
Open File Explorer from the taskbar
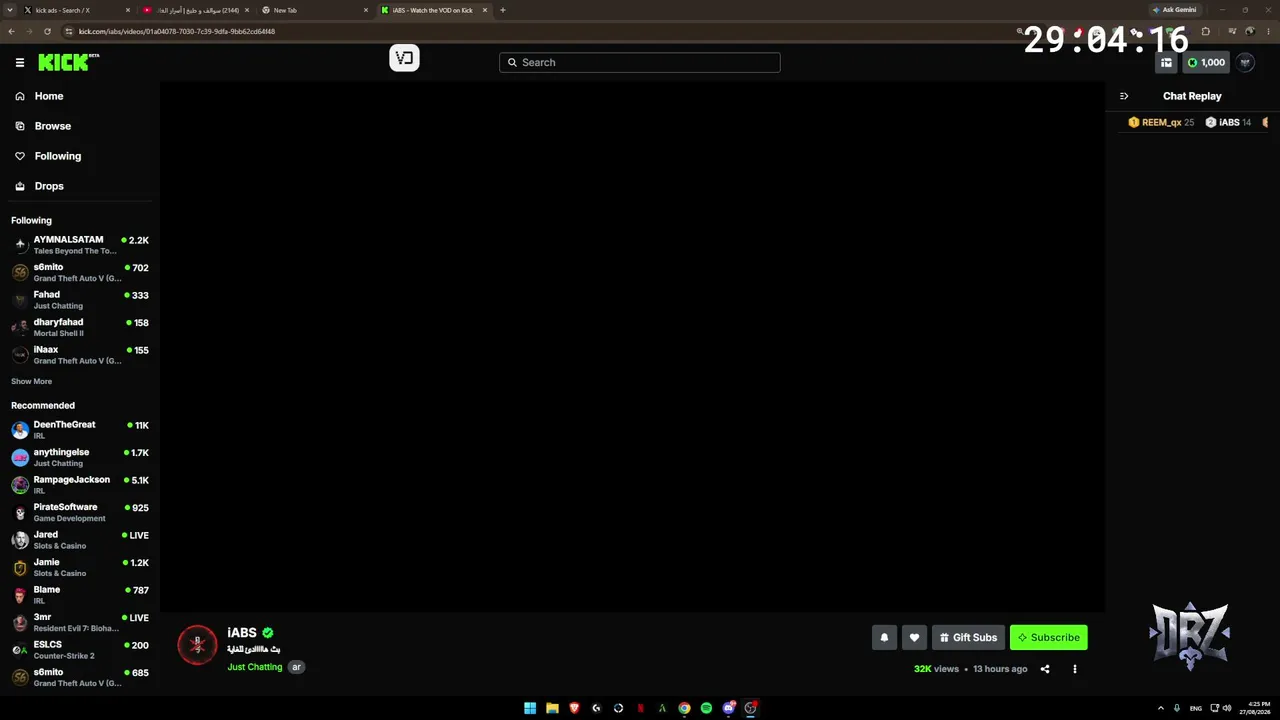click(x=552, y=708)
